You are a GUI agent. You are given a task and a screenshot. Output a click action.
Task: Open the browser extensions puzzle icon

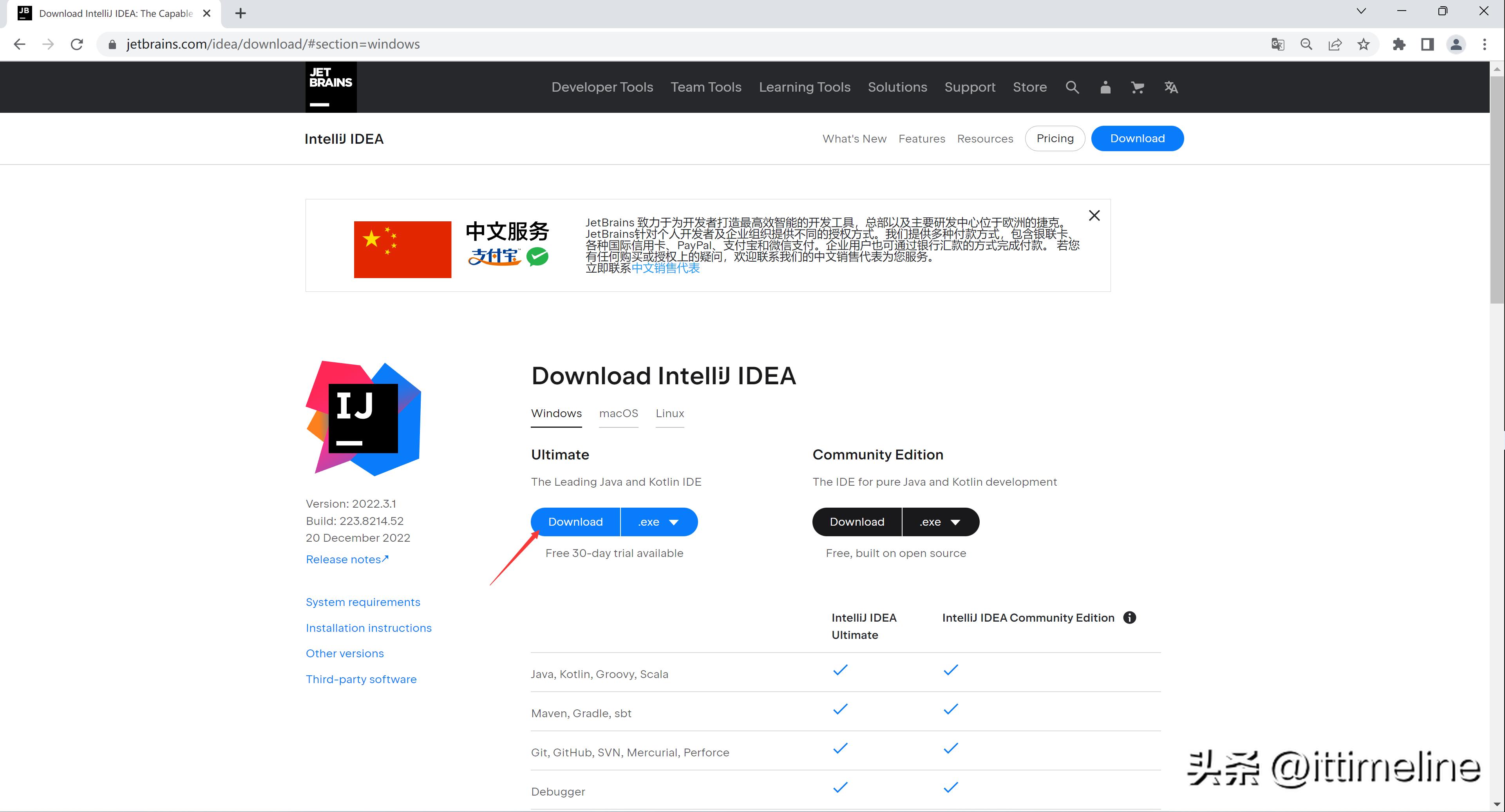pyautogui.click(x=1399, y=44)
